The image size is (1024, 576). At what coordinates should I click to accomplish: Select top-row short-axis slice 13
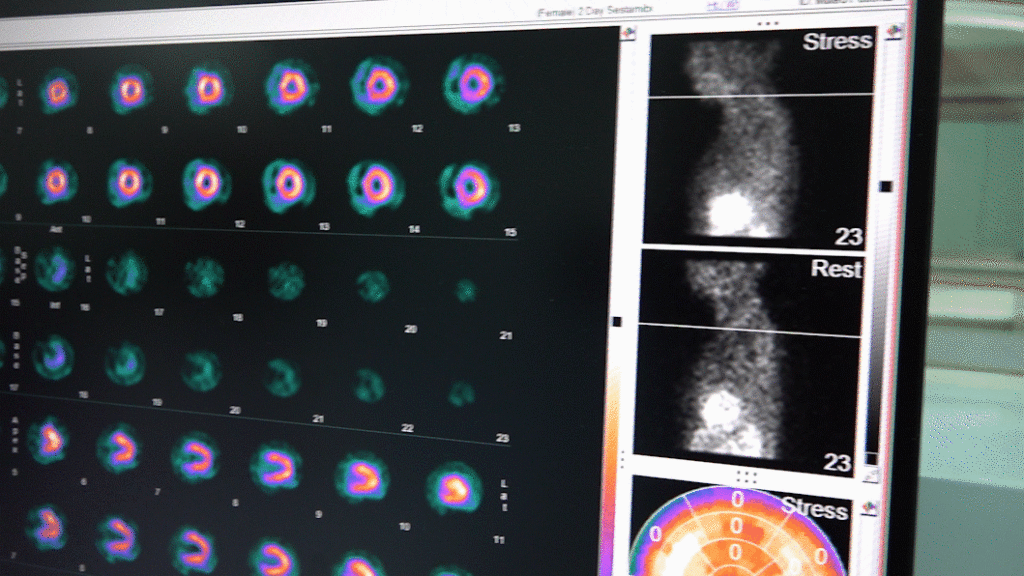pos(474,84)
